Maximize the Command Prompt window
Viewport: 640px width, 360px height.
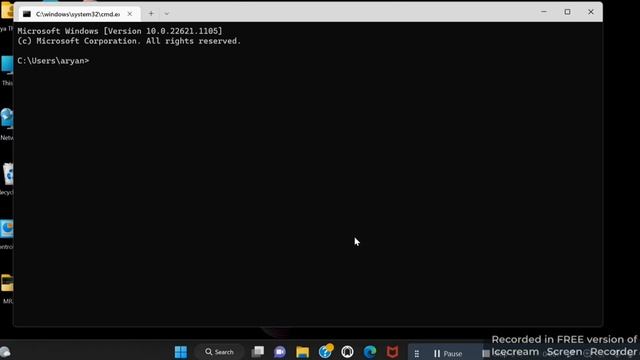(567, 12)
